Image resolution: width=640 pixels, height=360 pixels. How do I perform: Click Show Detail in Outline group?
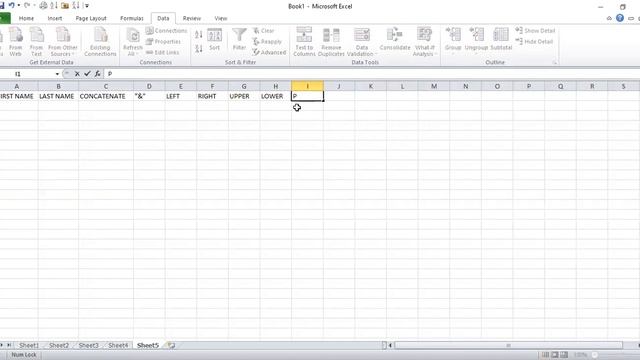[x=535, y=31]
